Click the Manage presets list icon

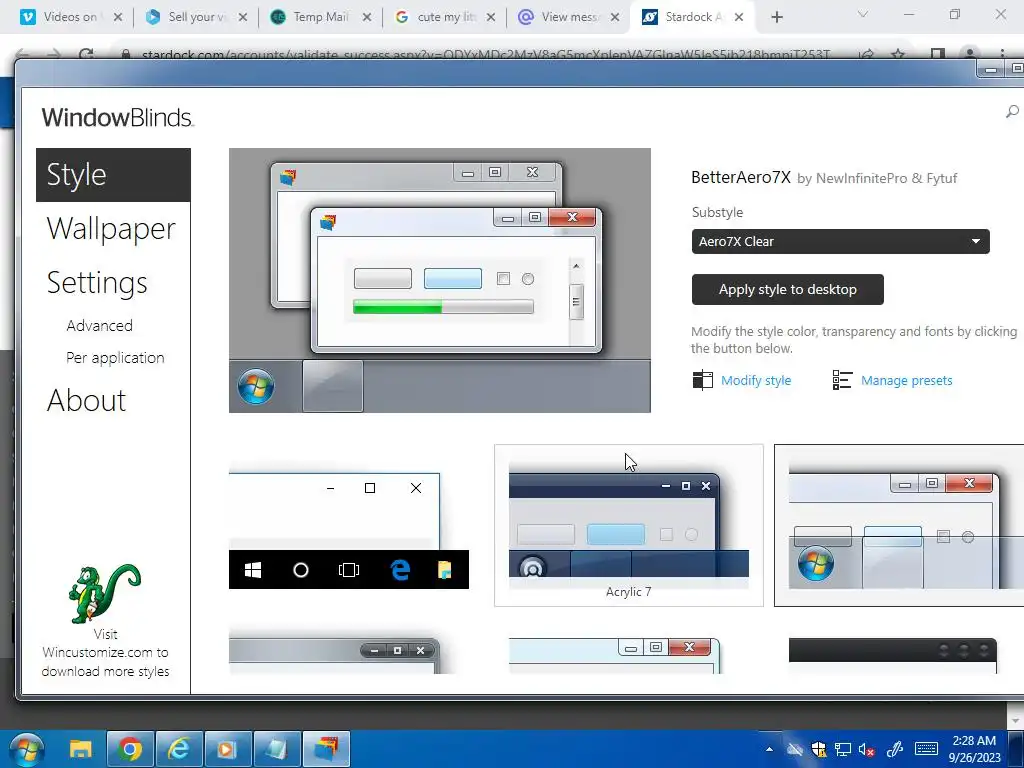pos(842,380)
